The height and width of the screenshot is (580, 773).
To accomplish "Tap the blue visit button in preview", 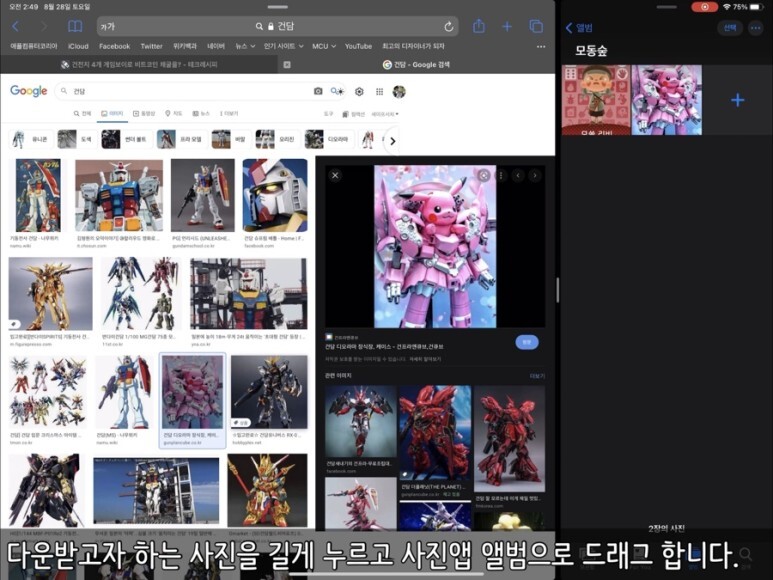I will pos(527,342).
